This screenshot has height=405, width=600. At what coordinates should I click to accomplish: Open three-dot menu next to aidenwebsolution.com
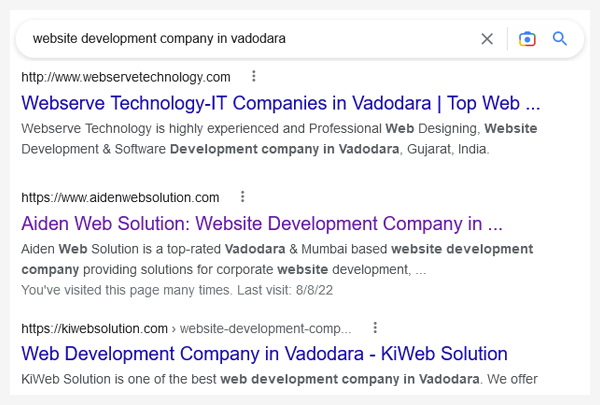tap(242, 197)
